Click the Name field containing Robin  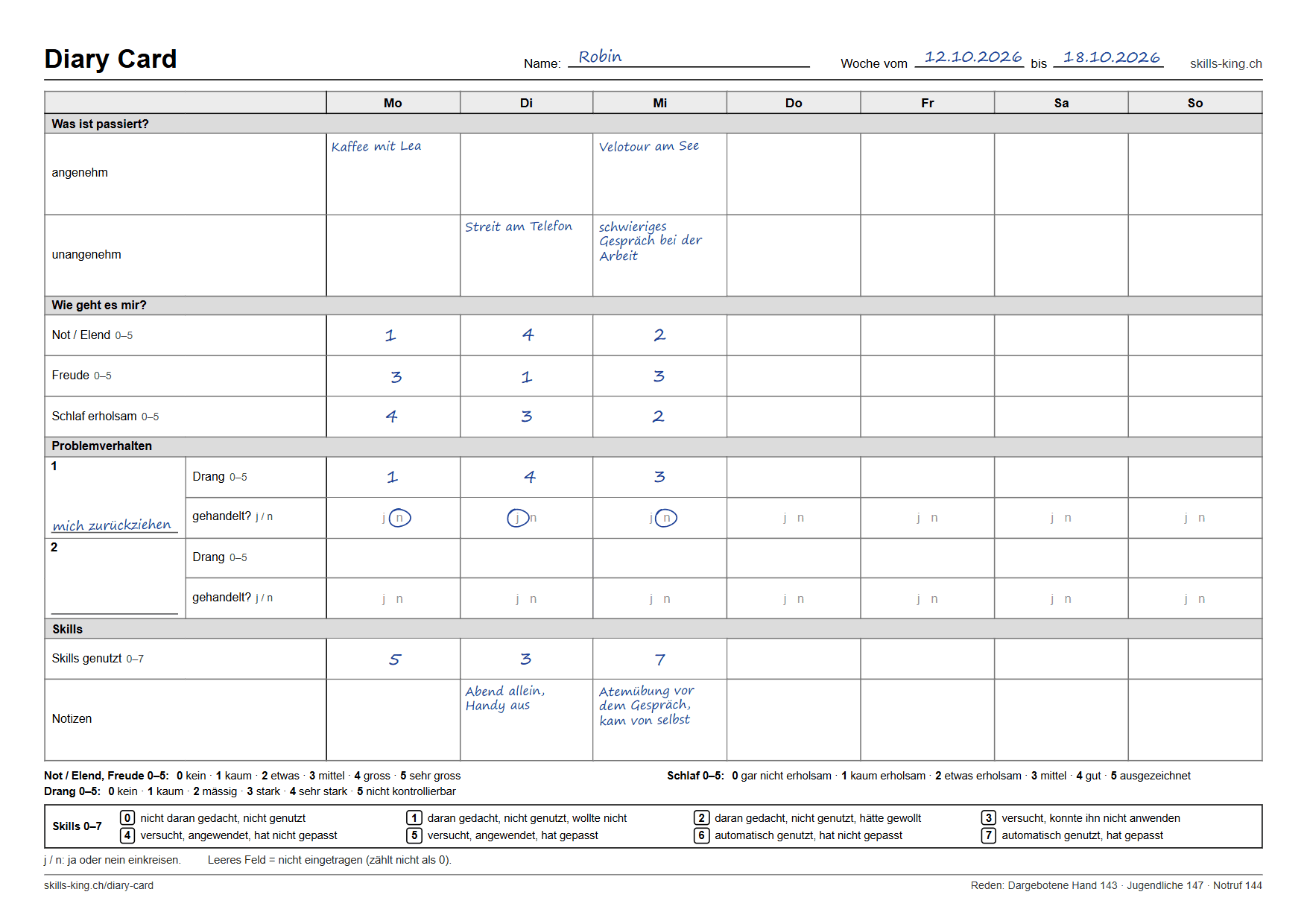click(x=689, y=57)
